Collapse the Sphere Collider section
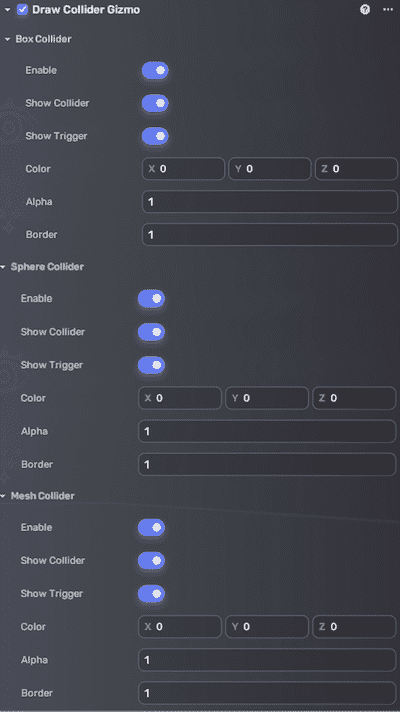The image size is (400, 712). pyautogui.click(x=3, y=267)
